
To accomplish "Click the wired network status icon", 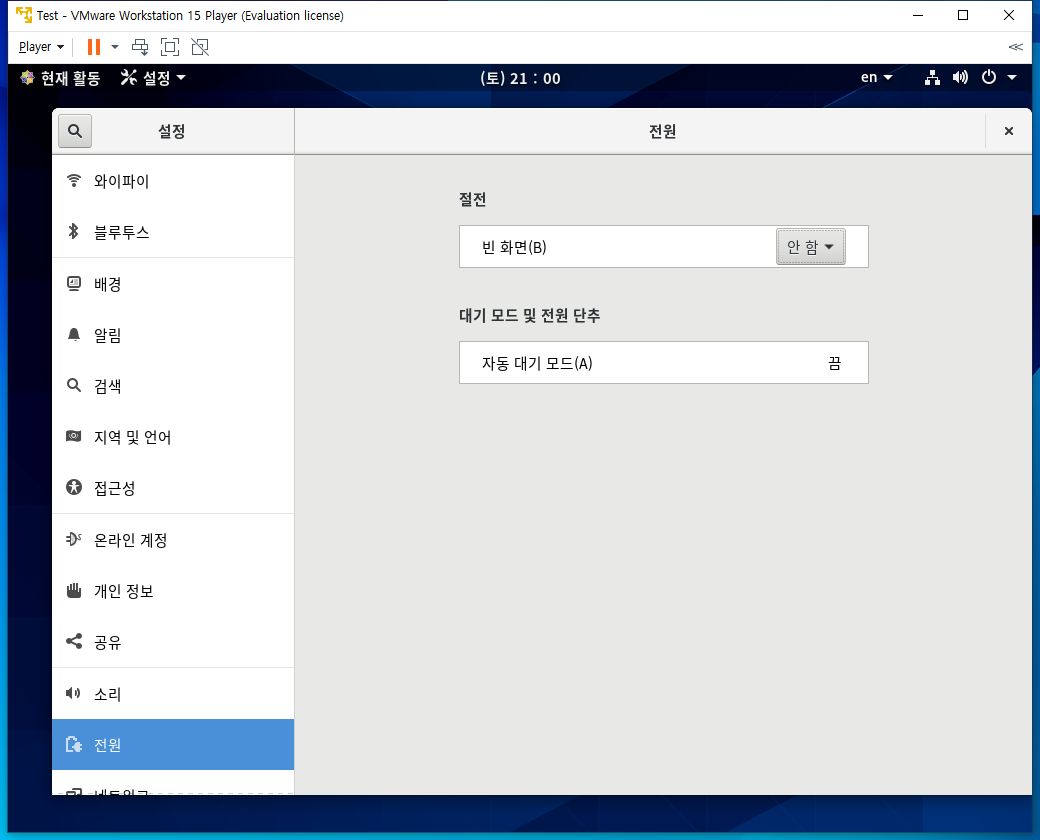I will pyautogui.click(x=933, y=78).
